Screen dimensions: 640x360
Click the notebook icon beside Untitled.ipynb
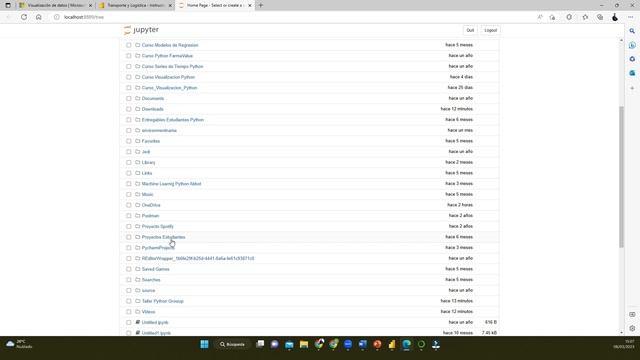pyautogui.click(x=138, y=322)
